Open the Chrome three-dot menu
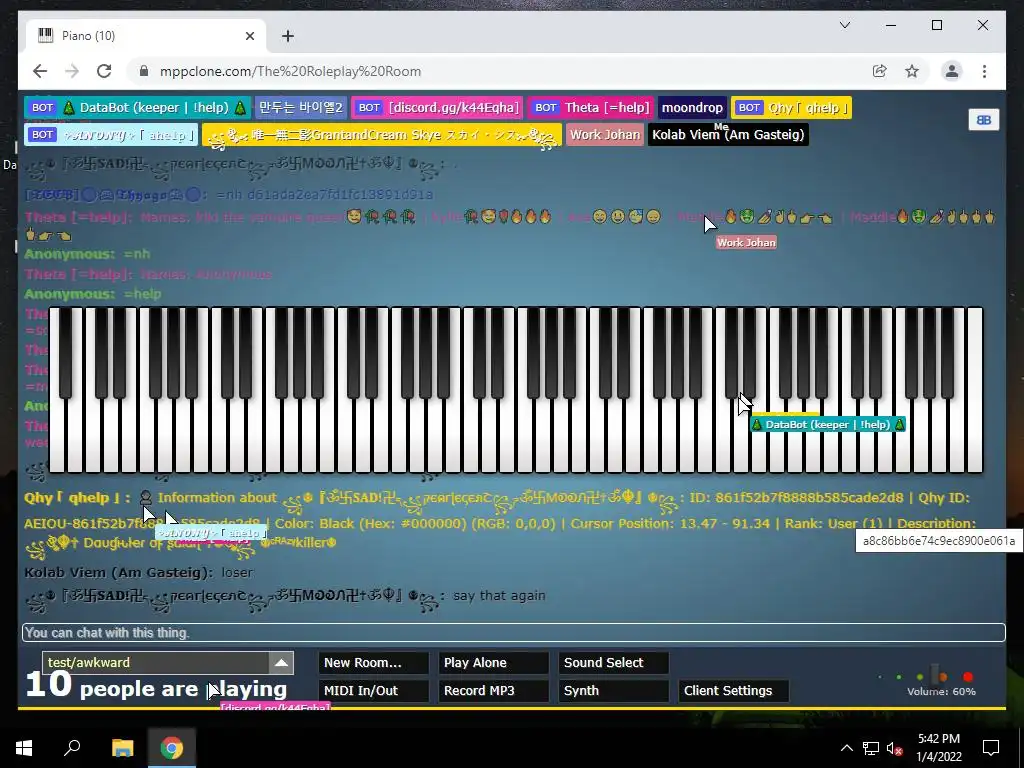 point(984,71)
